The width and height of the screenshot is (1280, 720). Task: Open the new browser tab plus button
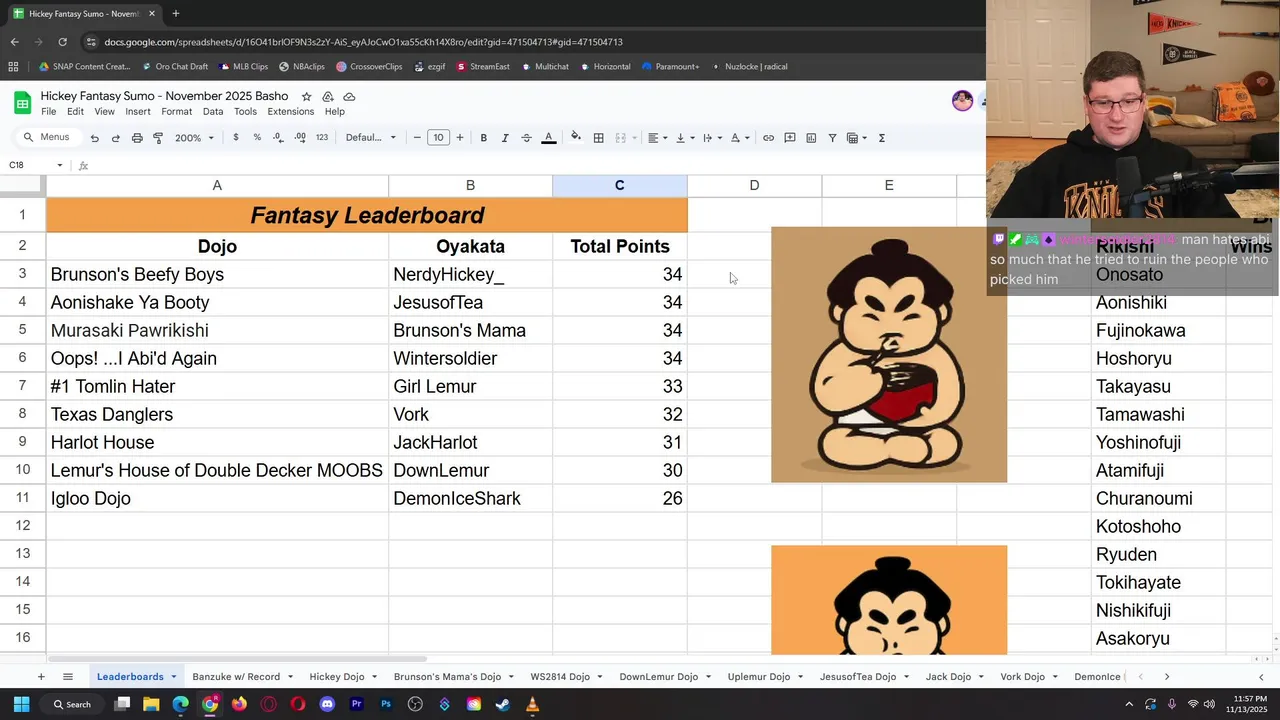176,14
